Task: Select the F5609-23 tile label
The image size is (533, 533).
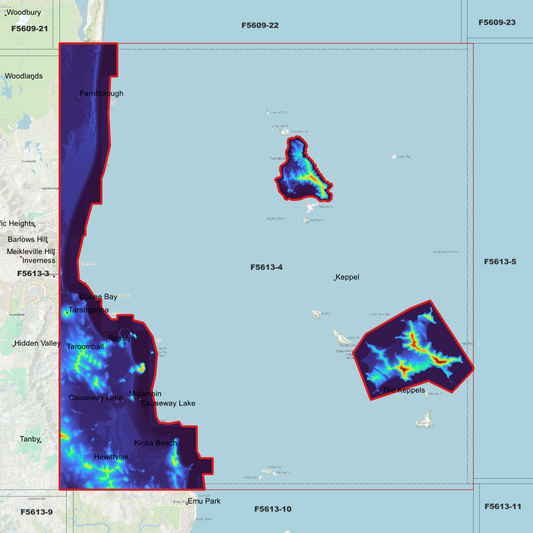Action: [x=497, y=22]
